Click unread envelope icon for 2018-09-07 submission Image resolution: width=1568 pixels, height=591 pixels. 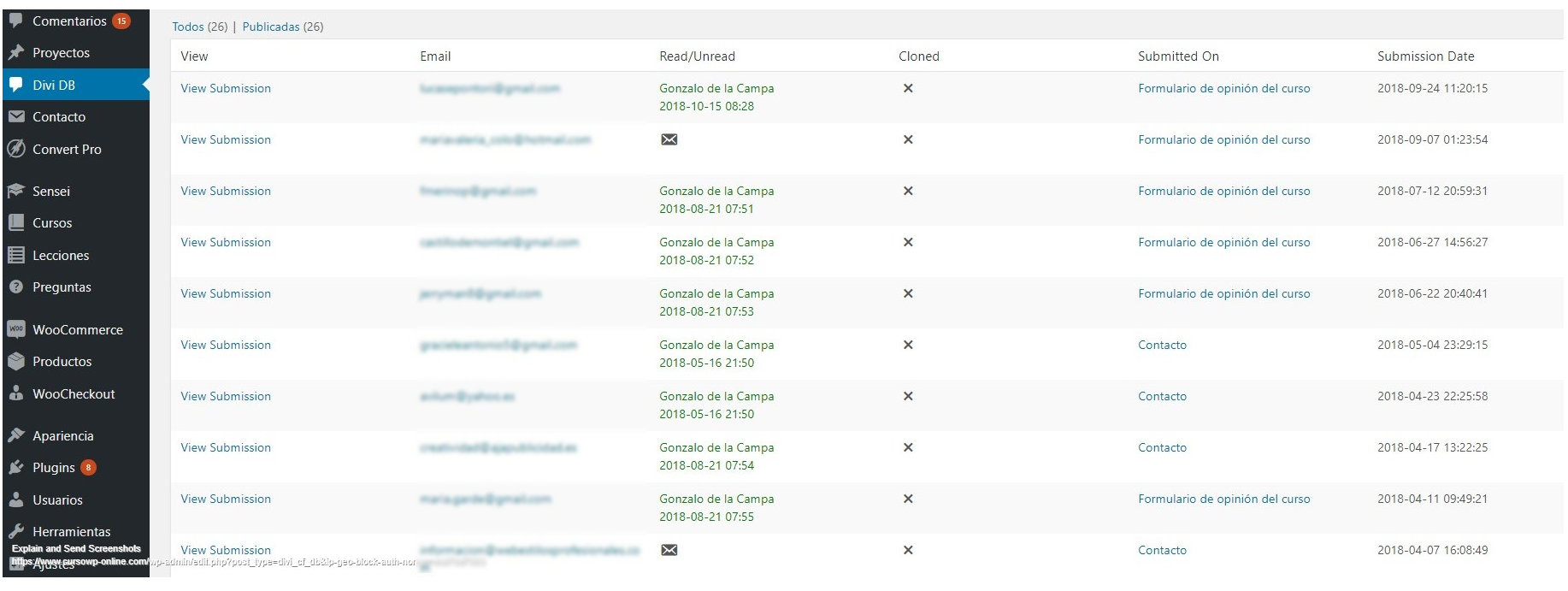669,139
